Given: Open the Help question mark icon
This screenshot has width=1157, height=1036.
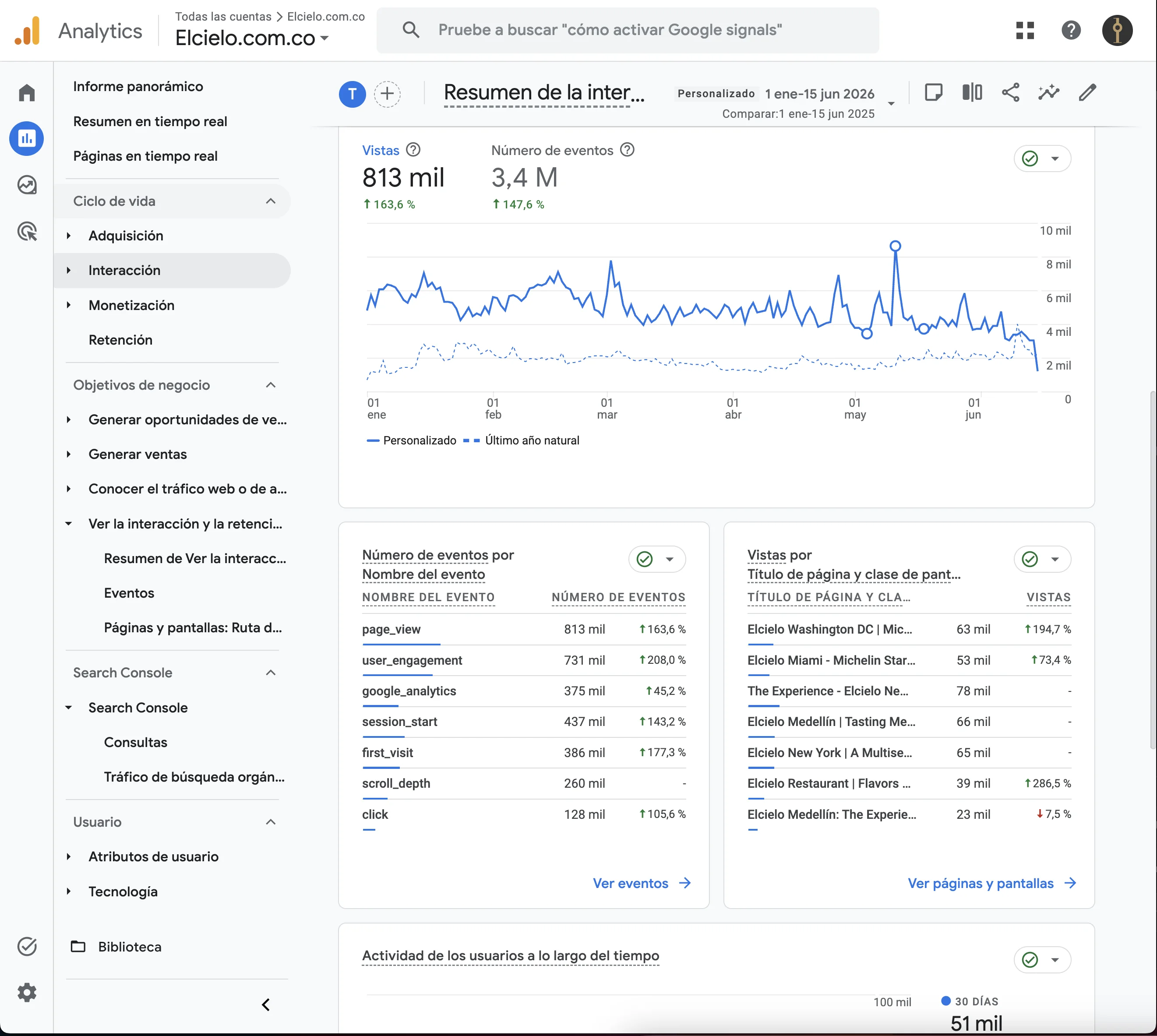Looking at the screenshot, I should [x=1071, y=30].
